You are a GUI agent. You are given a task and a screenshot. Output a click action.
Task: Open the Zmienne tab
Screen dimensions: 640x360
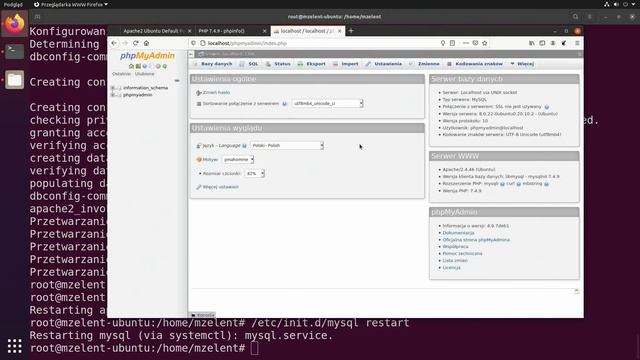tap(424, 64)
